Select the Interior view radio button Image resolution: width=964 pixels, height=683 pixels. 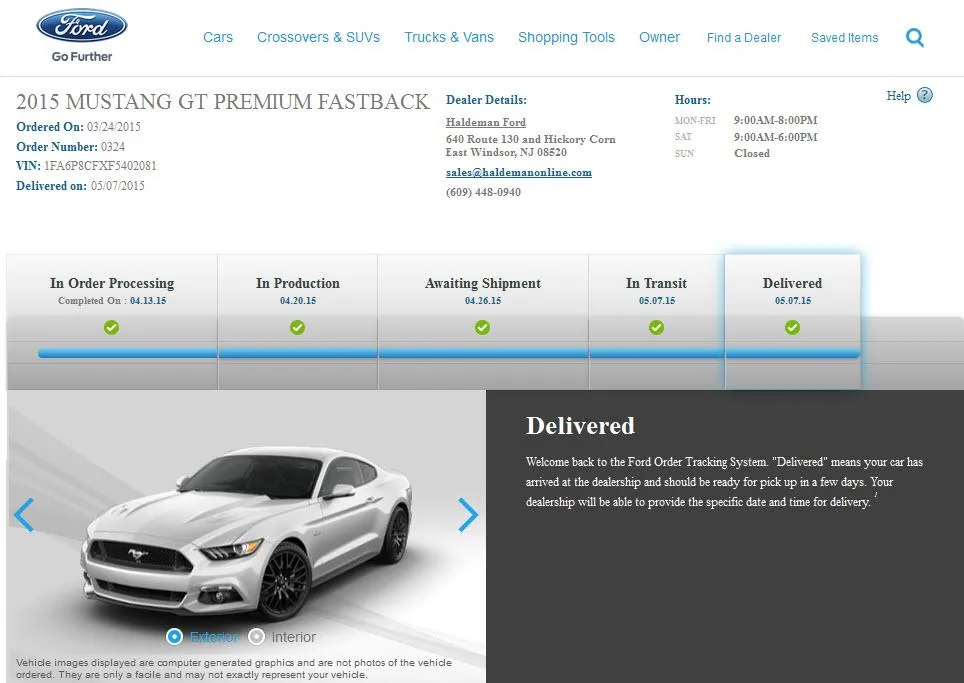pyautogui.click(x=256, y=637)
